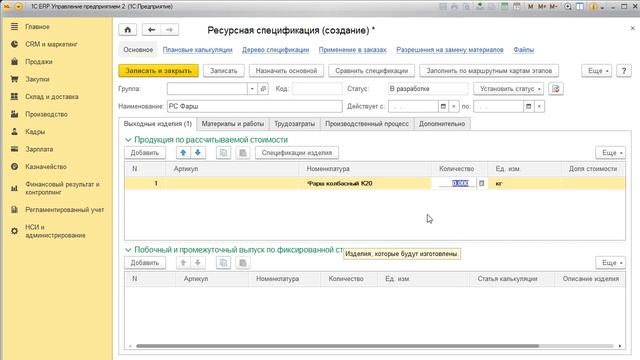Open the Казначейство section
640x360 pixels.
point(46,167)
